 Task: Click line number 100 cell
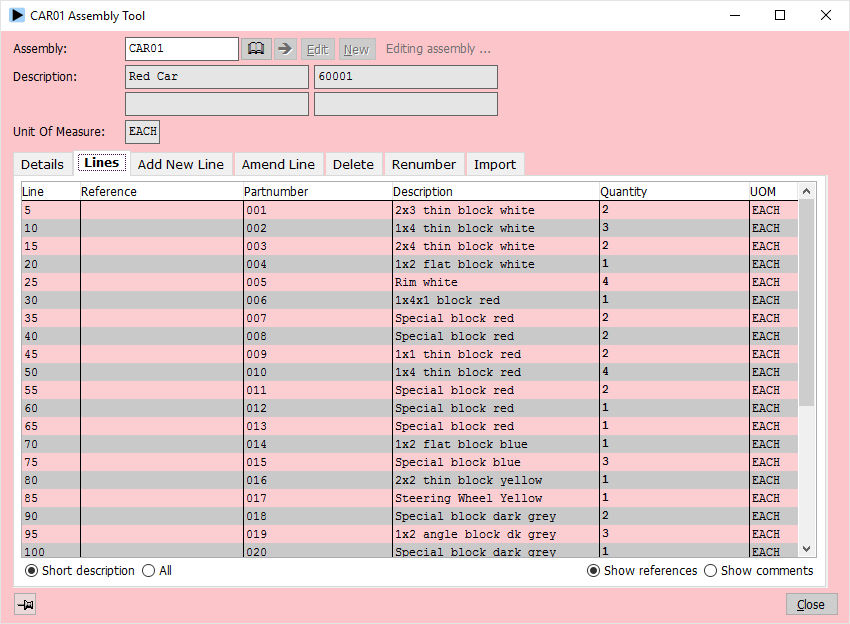50,551
